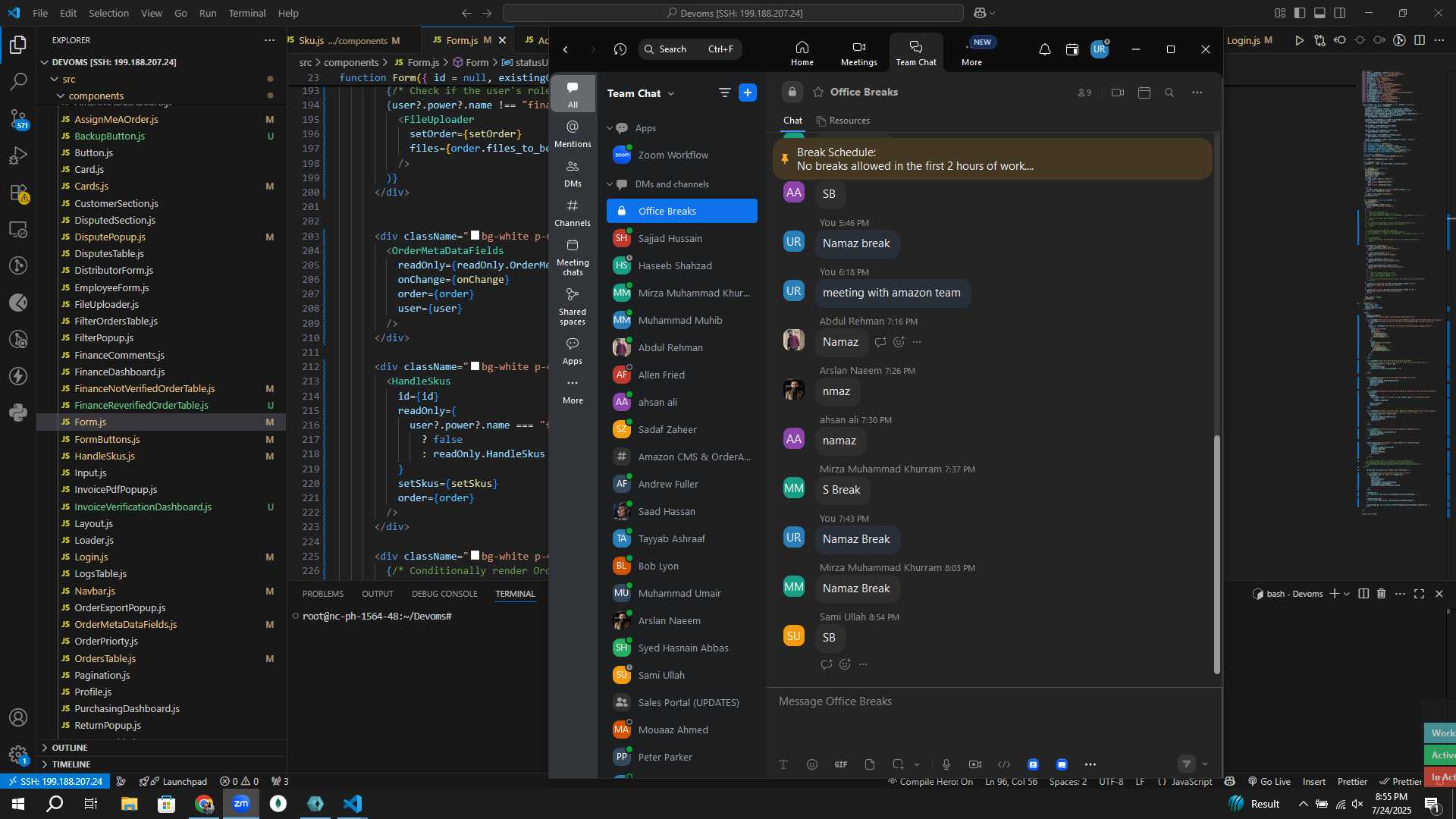
Task: Open Shared spaces in Zoom sidebar
Action: 573,306
